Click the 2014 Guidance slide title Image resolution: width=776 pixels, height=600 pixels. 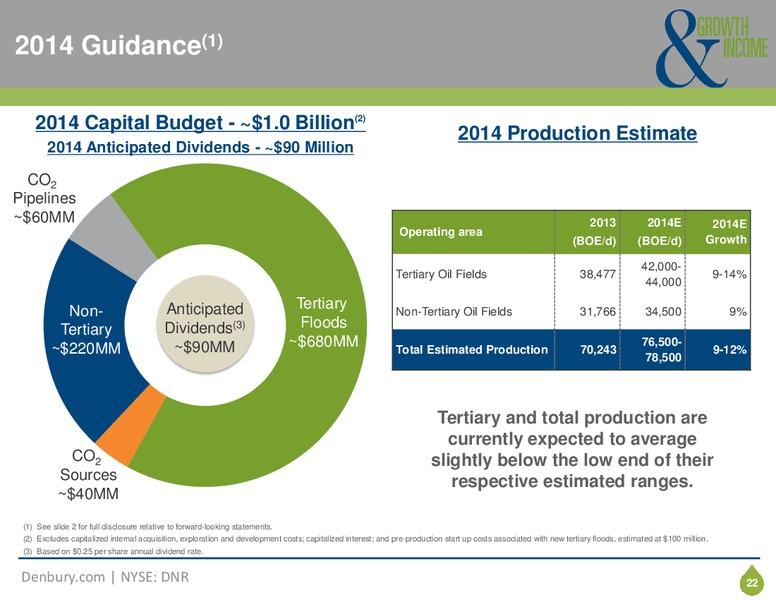tap(119, 45)
